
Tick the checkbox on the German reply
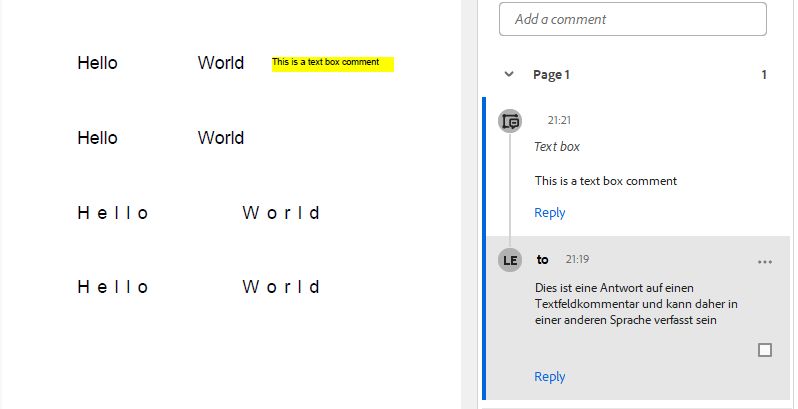(x=765, y=350)
